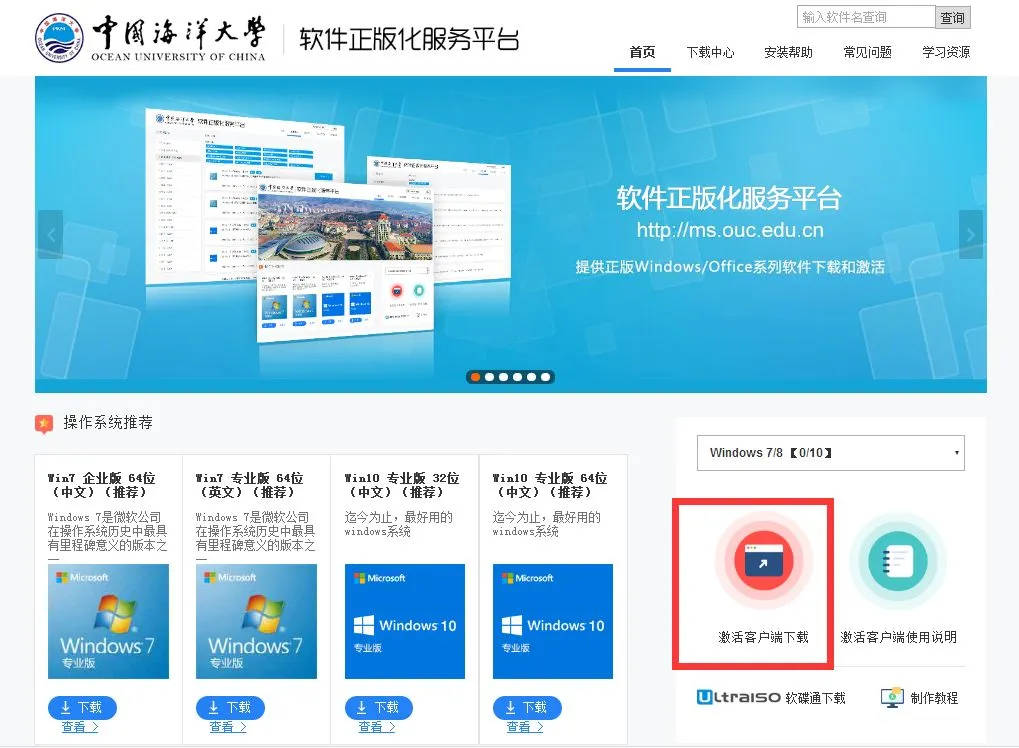The height and width of the screenshot is (748, 1019).
Task: Open Windows 7 thumbnail of Win7 企业版 card
Action: [109, 621]
